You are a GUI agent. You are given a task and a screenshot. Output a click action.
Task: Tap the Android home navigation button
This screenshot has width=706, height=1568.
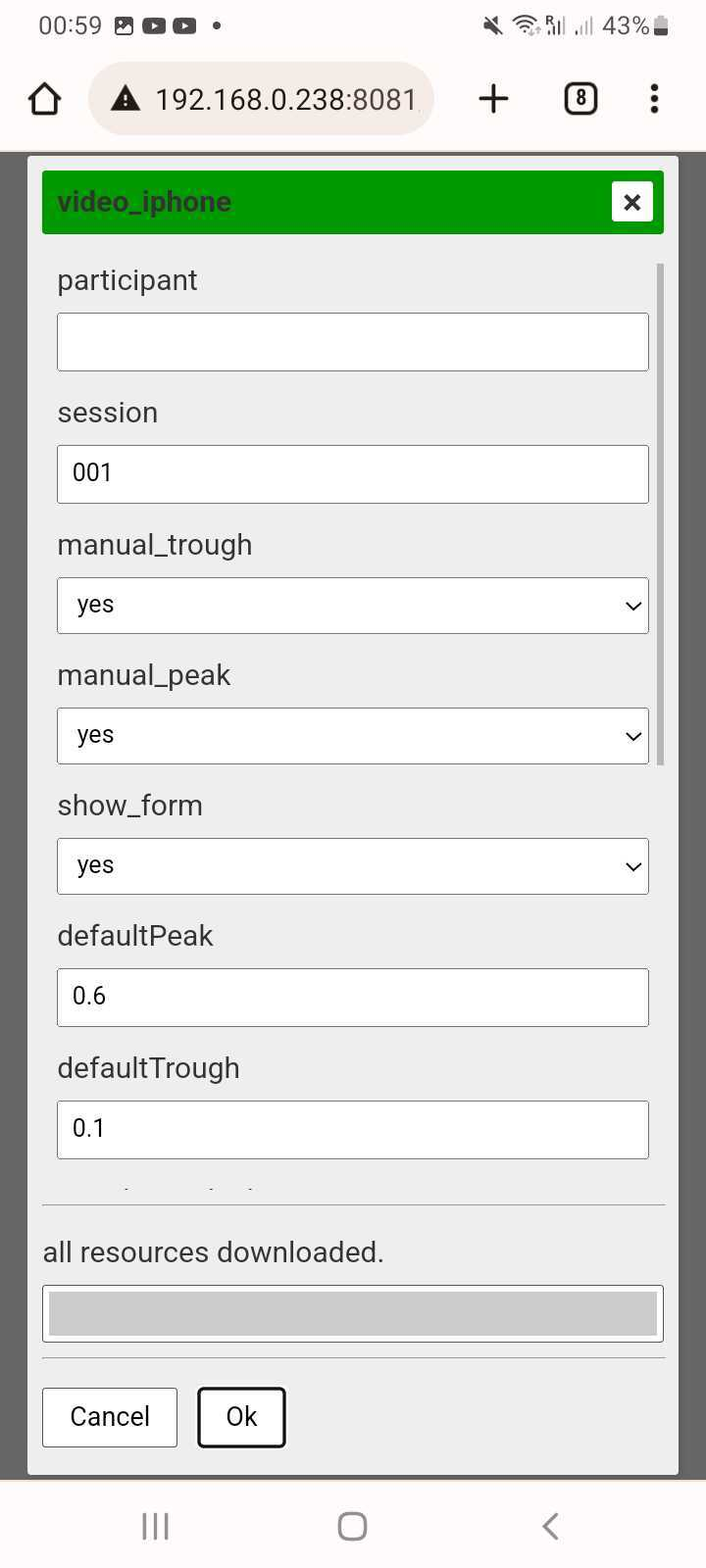click(352, 1526)
